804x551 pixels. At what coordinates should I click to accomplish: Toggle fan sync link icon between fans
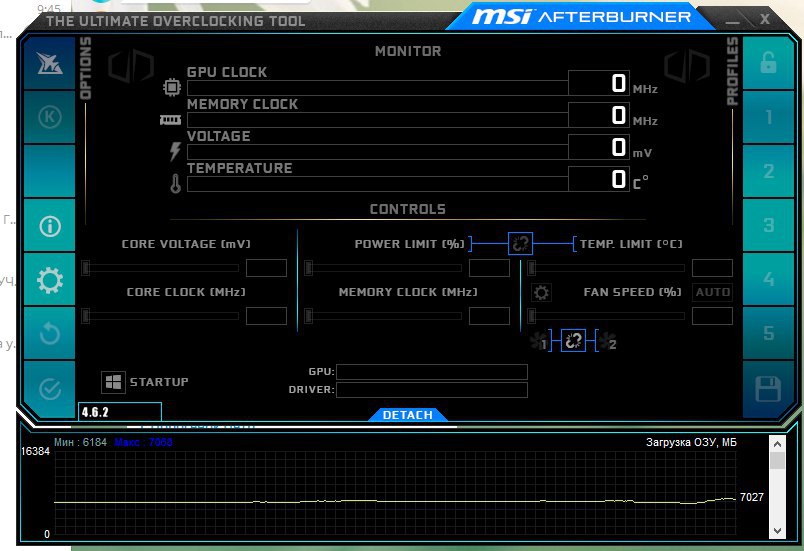click(573, 340)
